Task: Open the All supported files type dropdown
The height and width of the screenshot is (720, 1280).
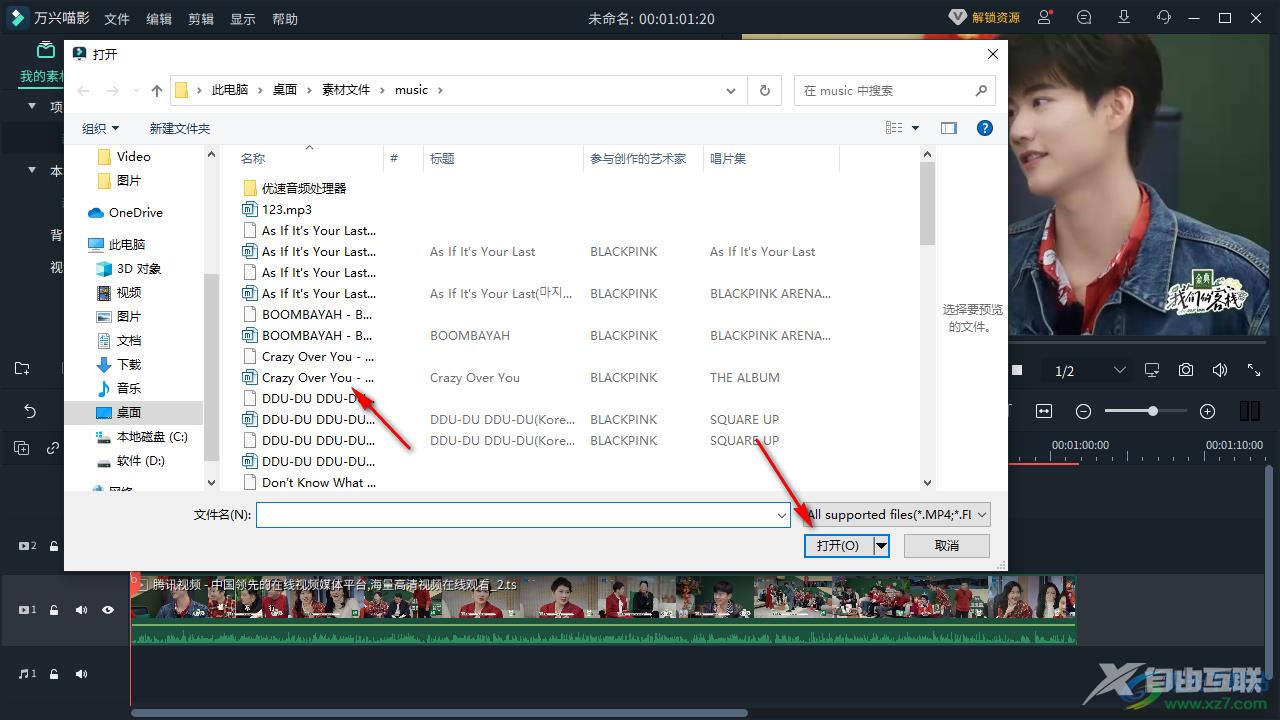Action: click(x=897, y=514)
